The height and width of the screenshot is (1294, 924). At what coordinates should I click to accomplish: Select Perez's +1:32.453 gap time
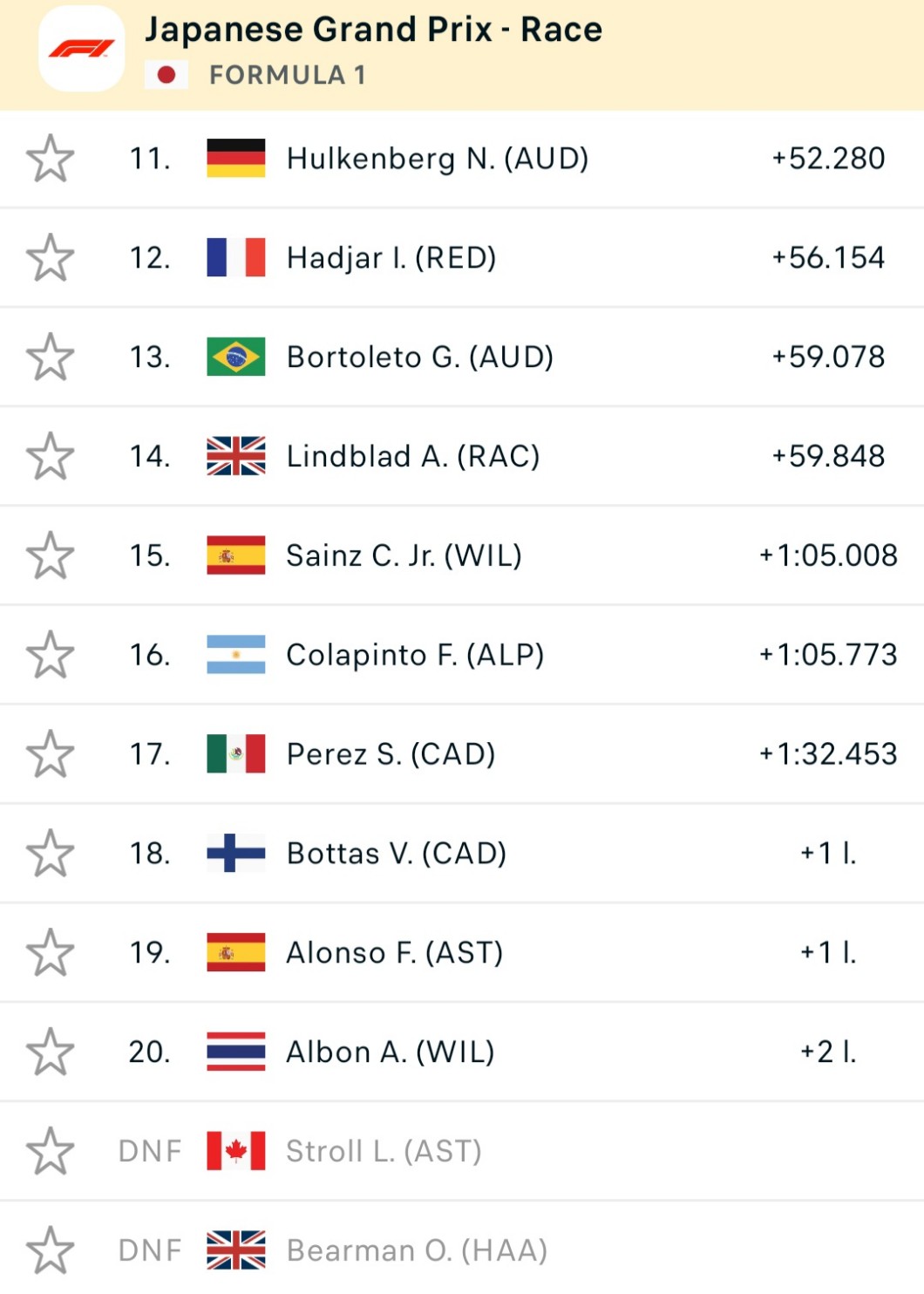coord(827,754)
